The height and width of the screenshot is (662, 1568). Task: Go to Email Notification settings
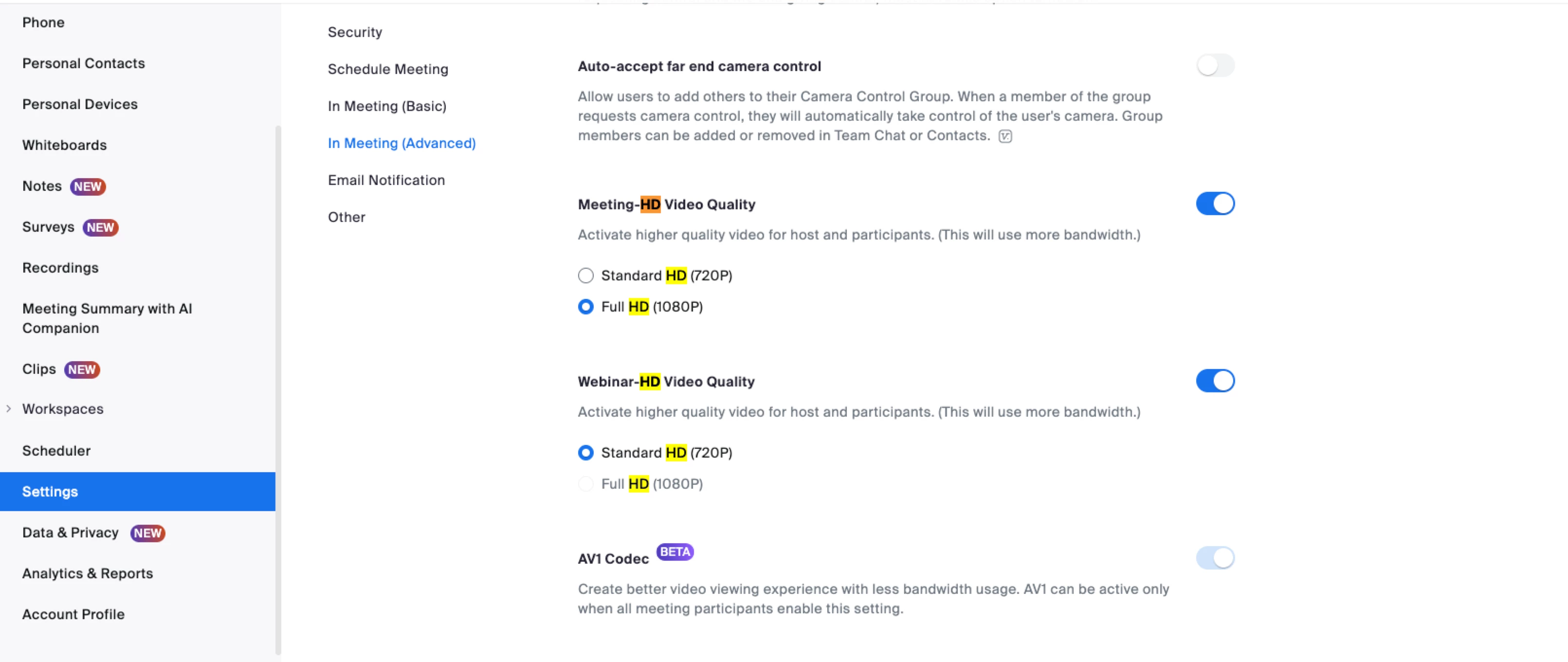tap(386, 180)
